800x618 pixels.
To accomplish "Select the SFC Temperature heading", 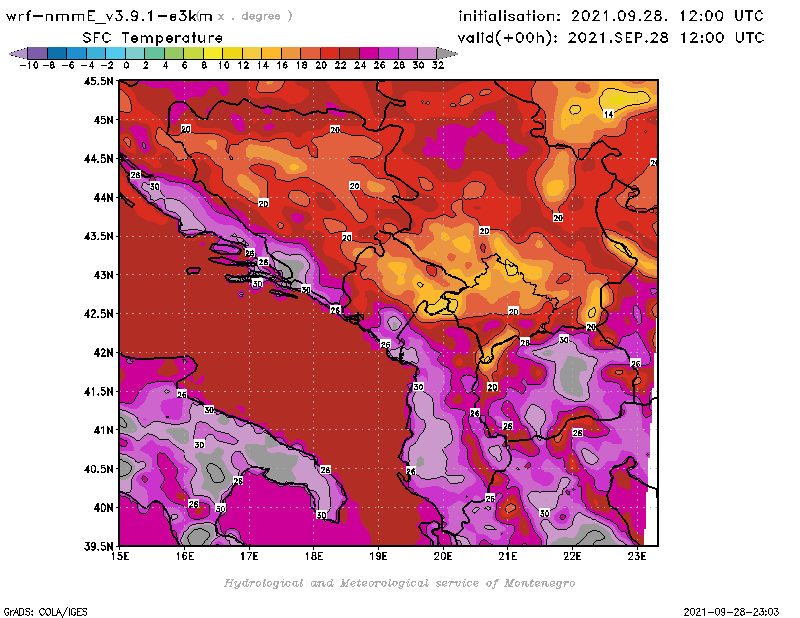I will tap(153, 38).
